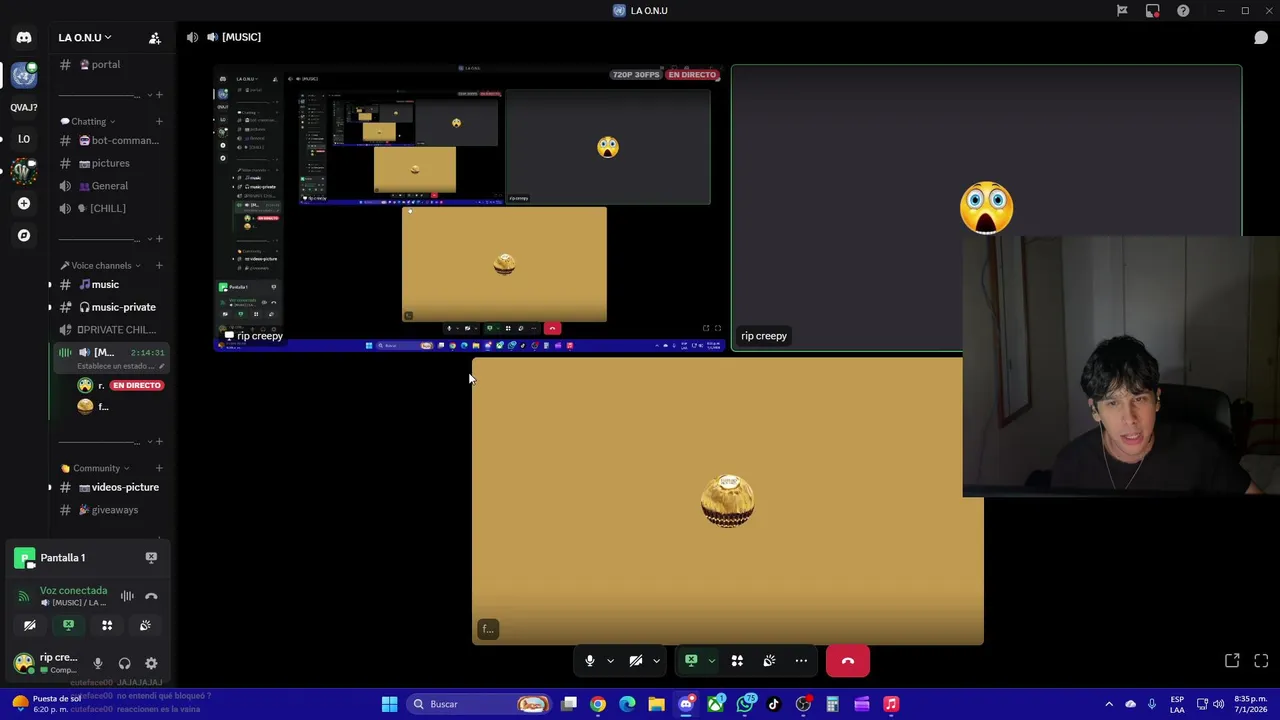Open microphone options arrow in the call bar
The height and width of the screenshot is (720, 1280).
click(x=610, y=661)
